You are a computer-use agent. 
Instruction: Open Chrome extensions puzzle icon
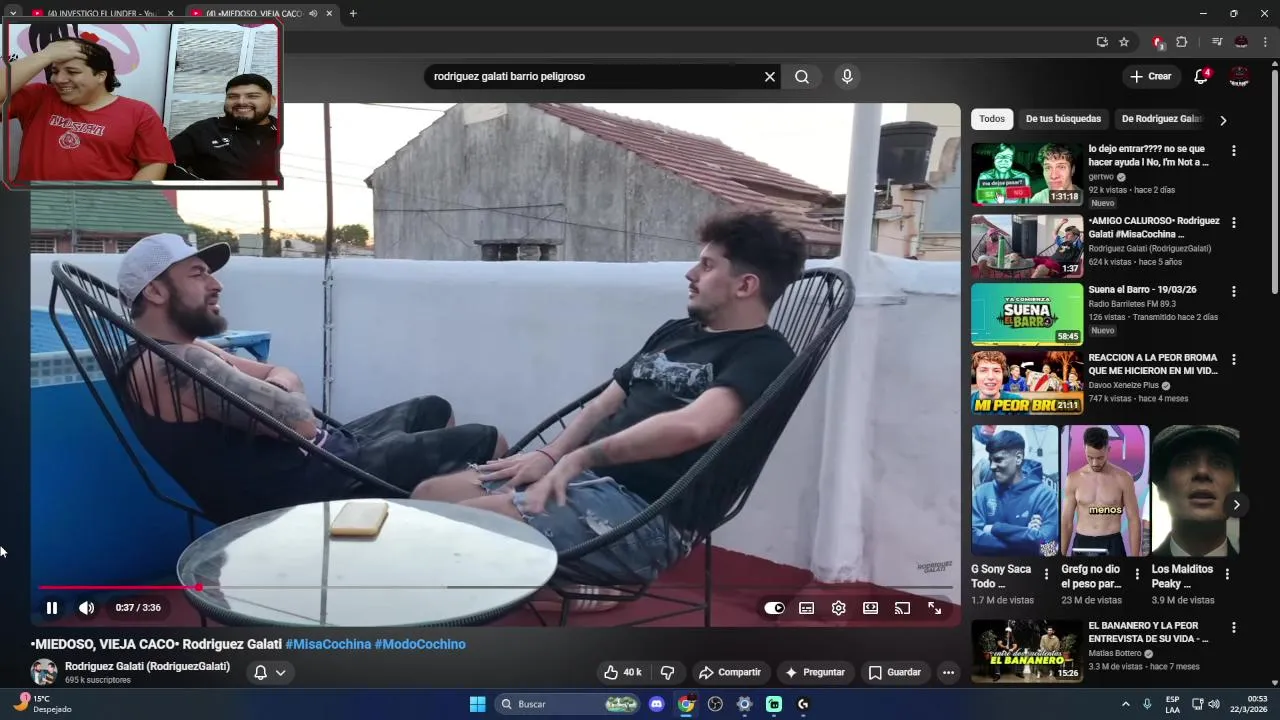(1182, 42)
